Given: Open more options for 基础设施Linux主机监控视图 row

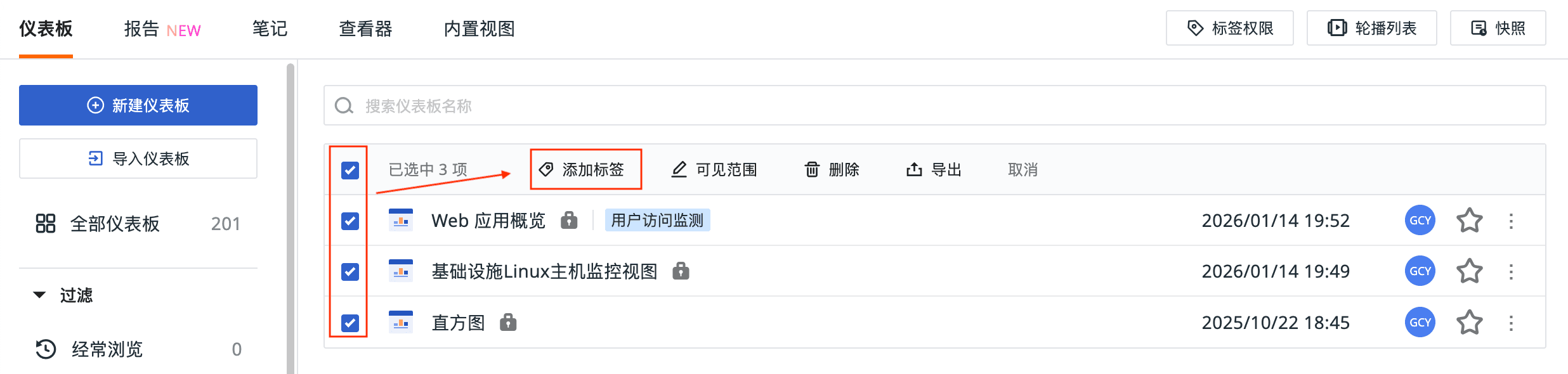Looking at the screenshot, I should 1511,271.
